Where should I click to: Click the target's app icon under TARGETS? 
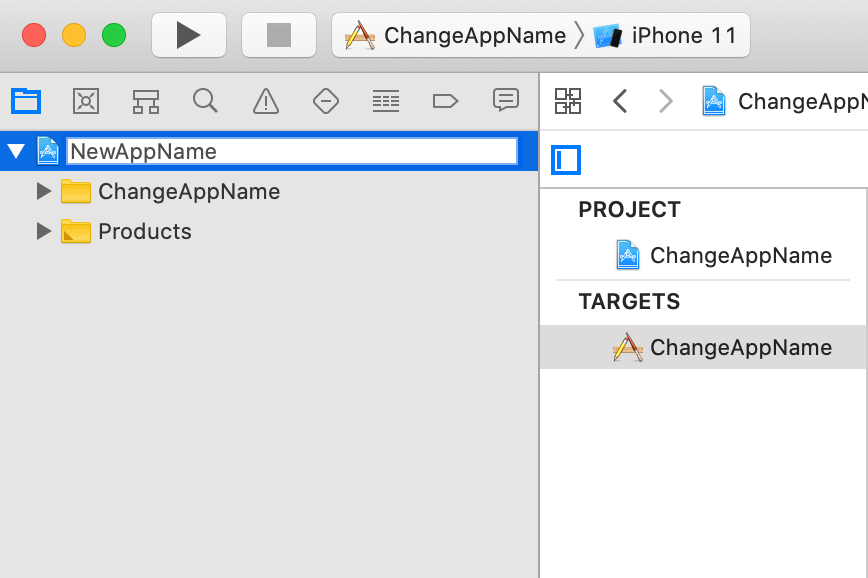(628, 347)
